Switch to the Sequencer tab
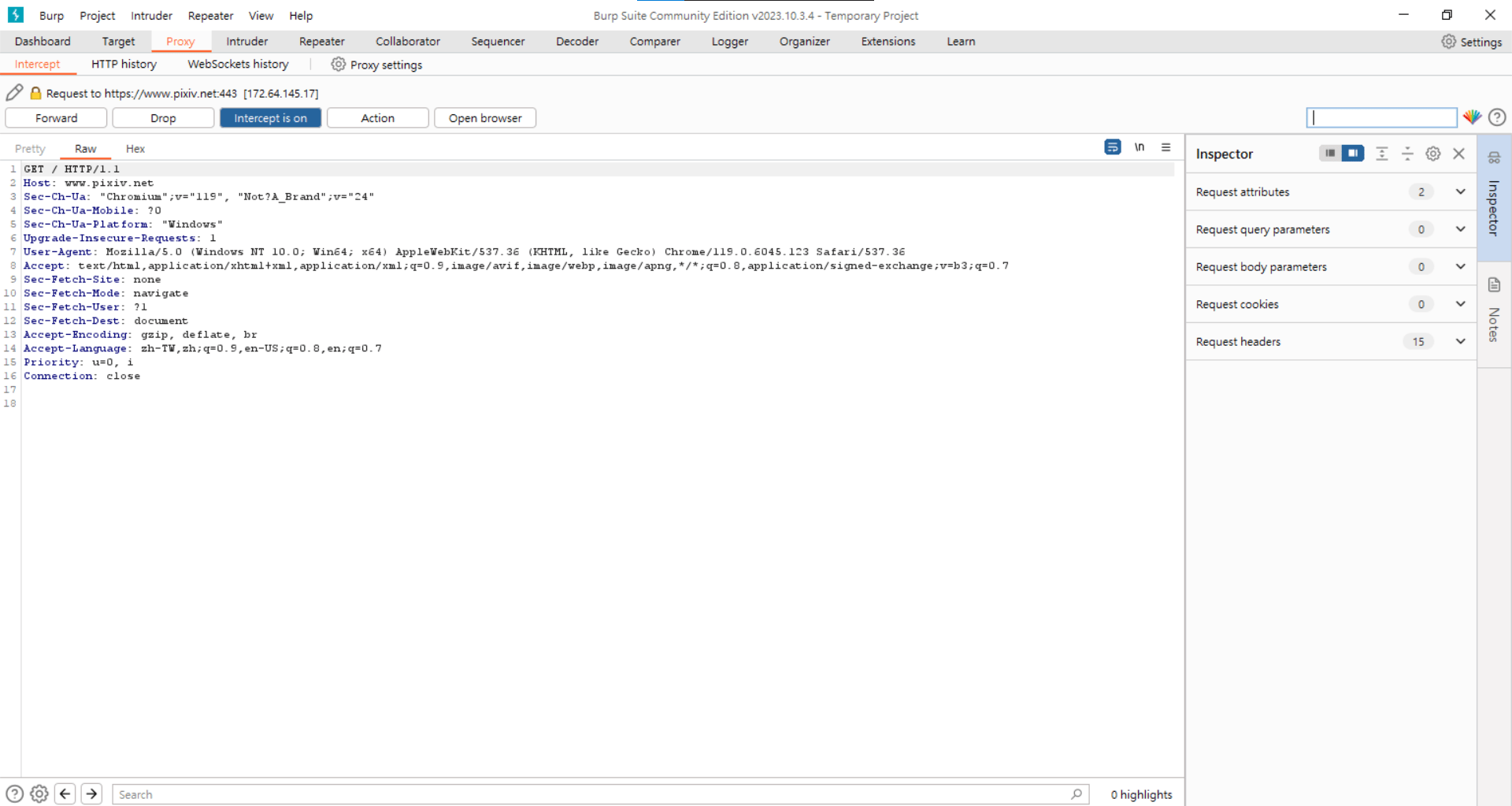This screenshot has width=1512, height=806. (x=498, y=42)
